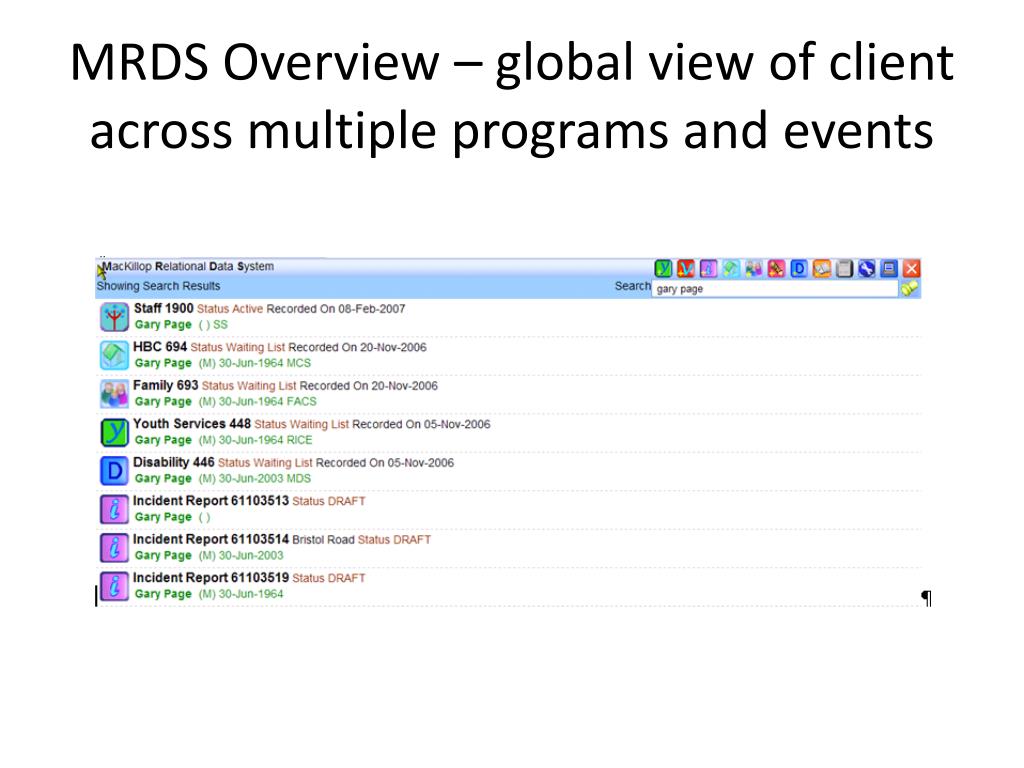Click '30-Jun-1964 FACS' text
This screenshot has height=768, width=1024.
267,402
